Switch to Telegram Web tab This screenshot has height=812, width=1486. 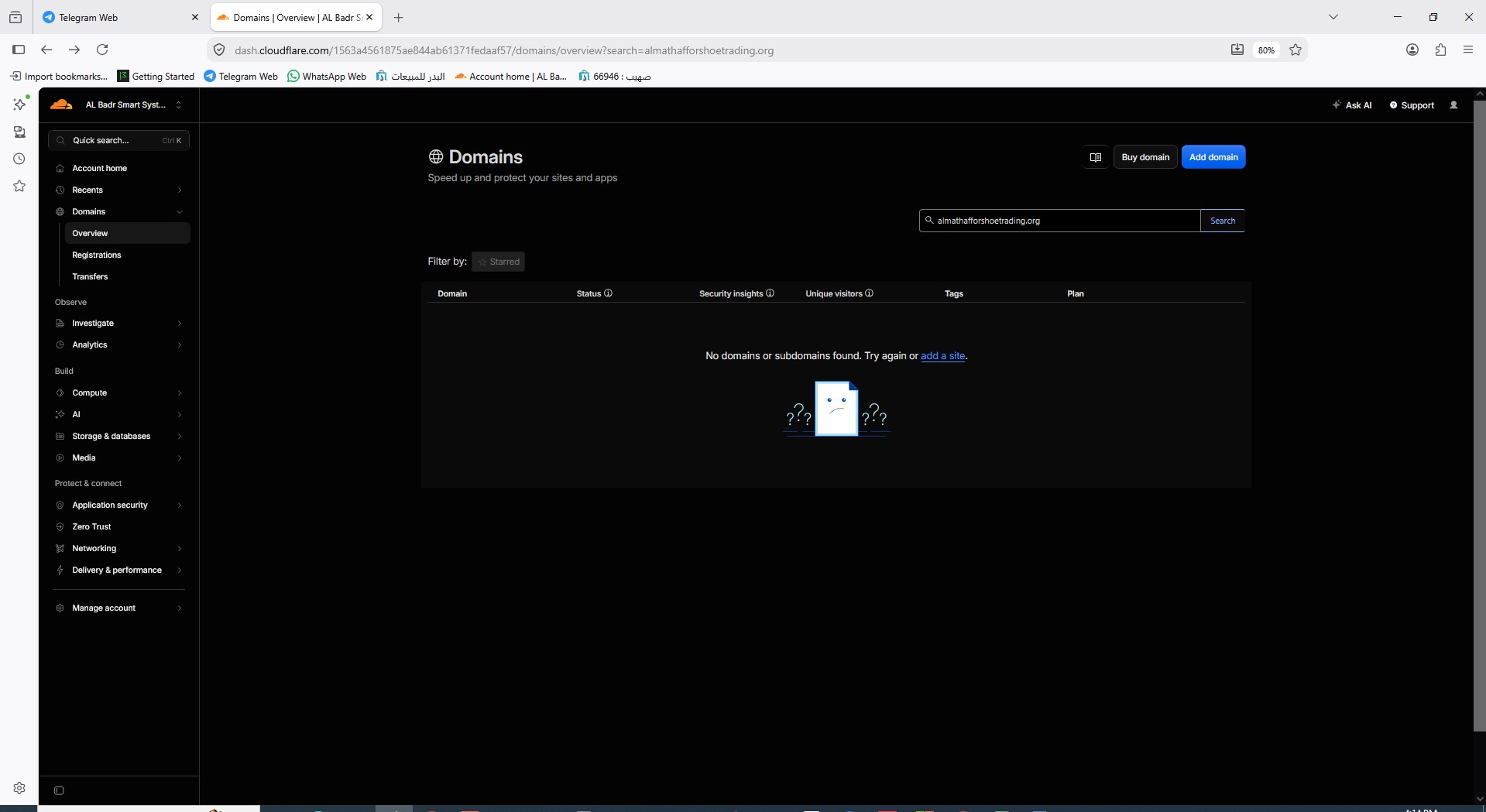120,17
